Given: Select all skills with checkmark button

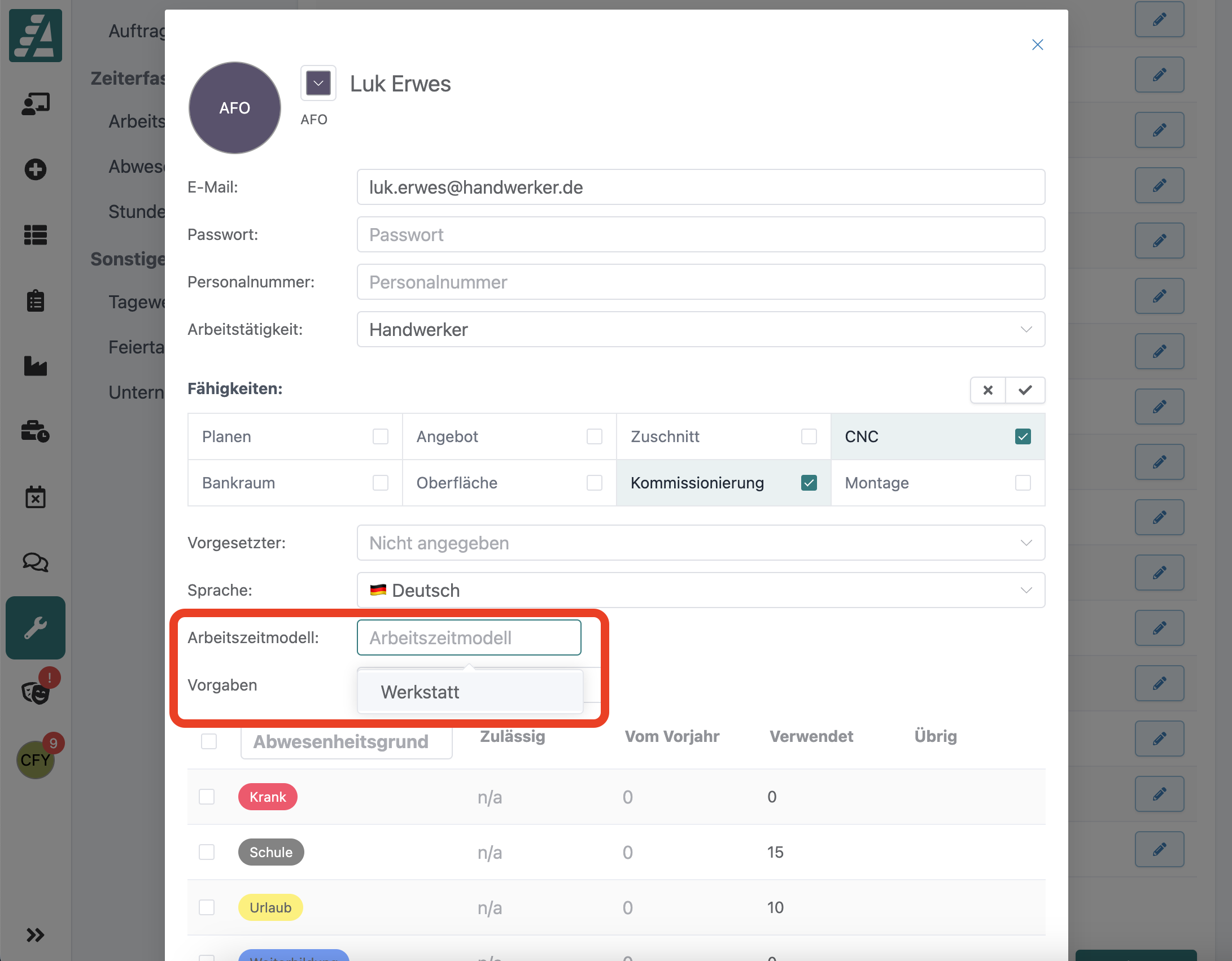Looking at the screenshot, I should tap(1025, 390).
